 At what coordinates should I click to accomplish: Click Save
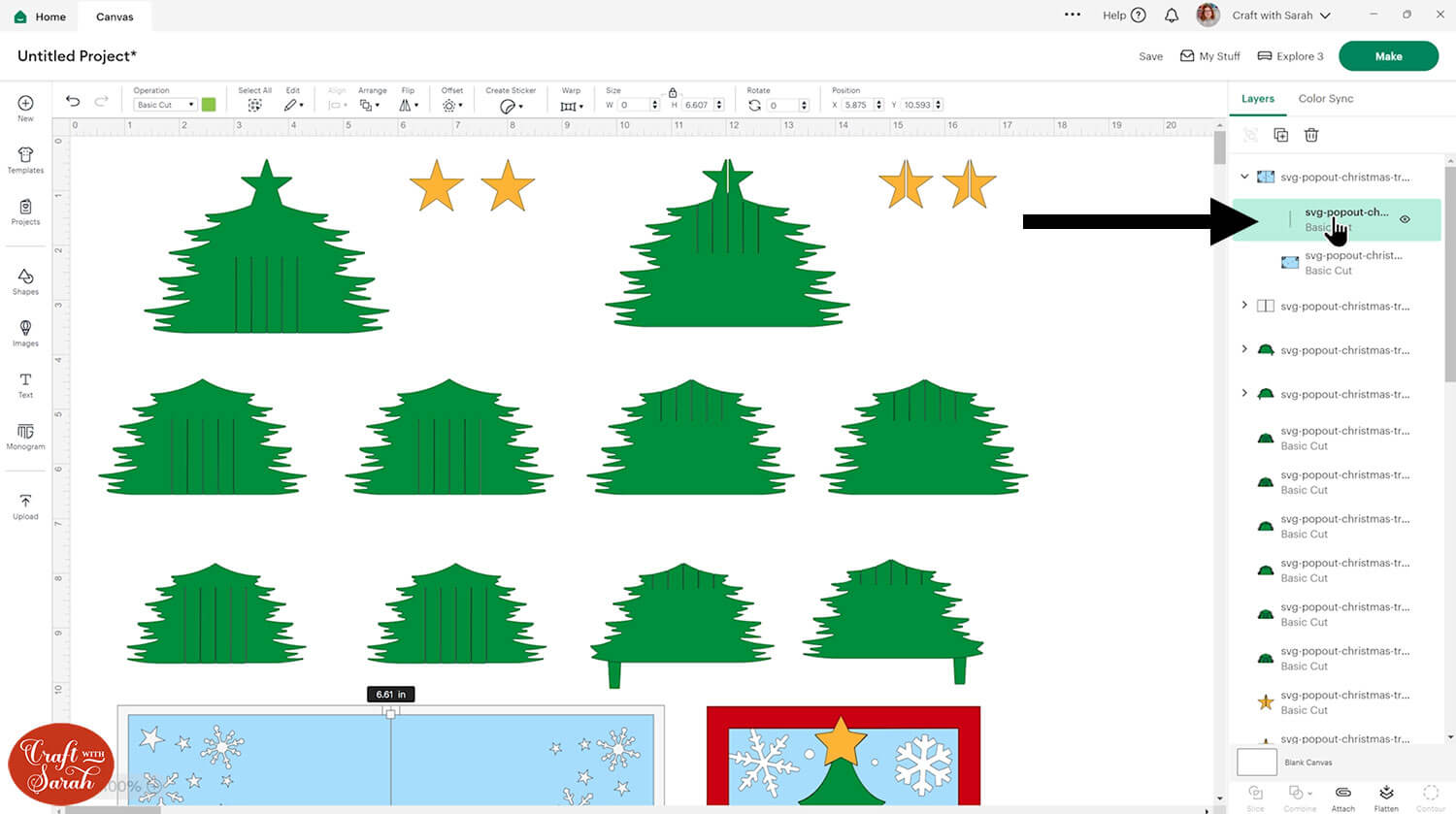[1150, 56]
